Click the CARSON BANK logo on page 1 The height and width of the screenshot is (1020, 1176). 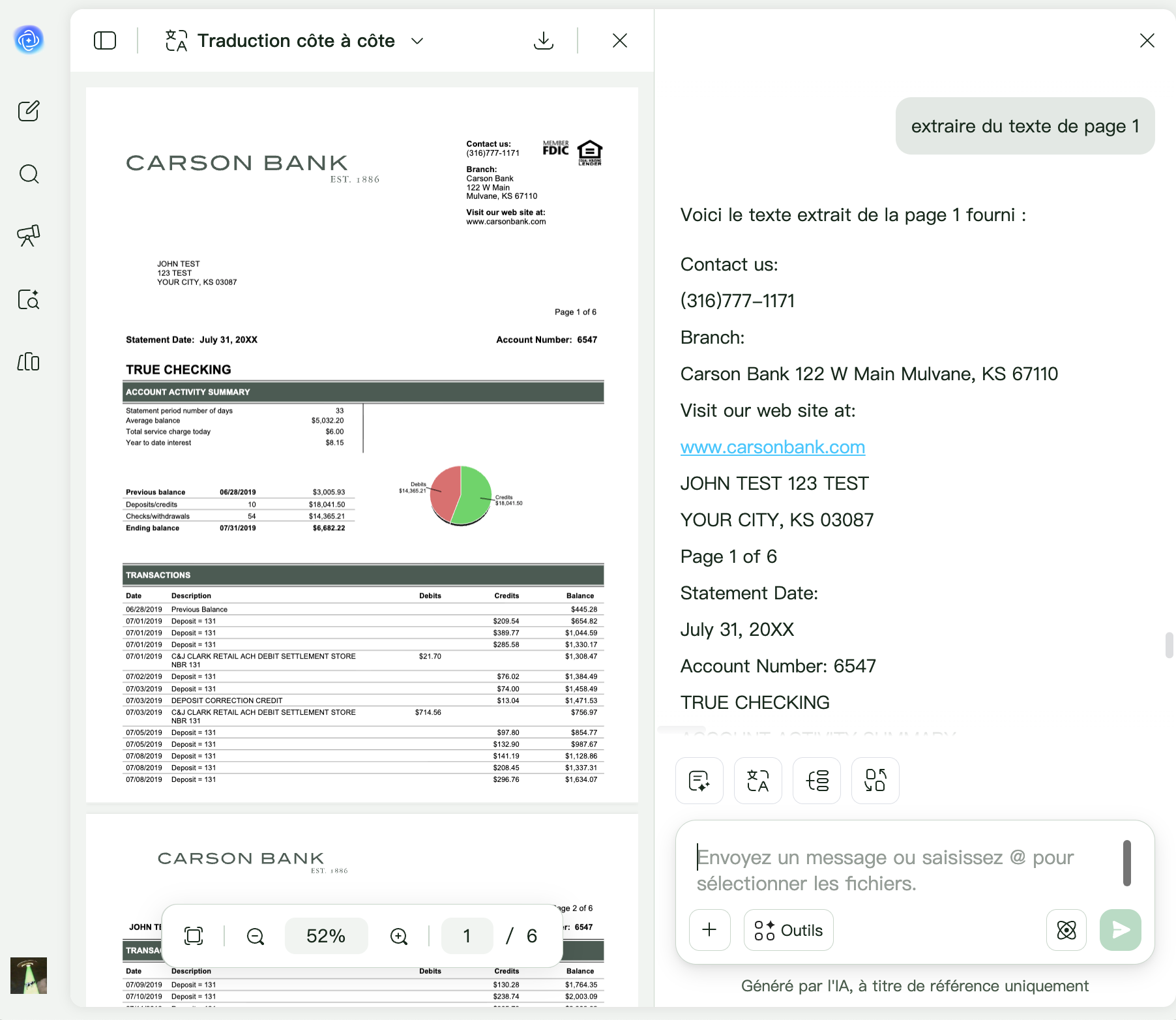(x=252, y=168)
